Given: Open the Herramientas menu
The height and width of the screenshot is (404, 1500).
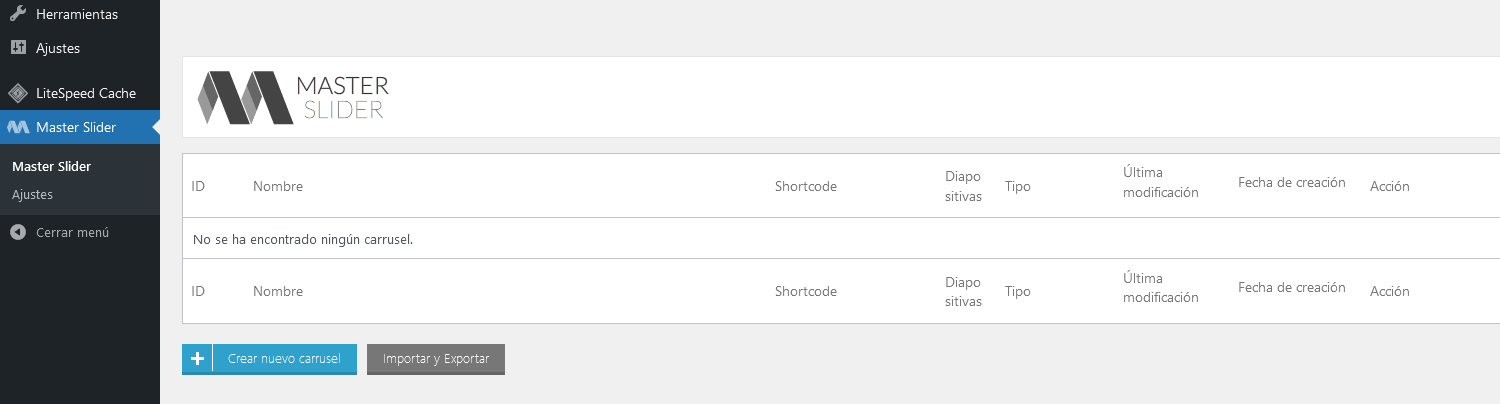Looking at the screenshot, I should point(76,14).
